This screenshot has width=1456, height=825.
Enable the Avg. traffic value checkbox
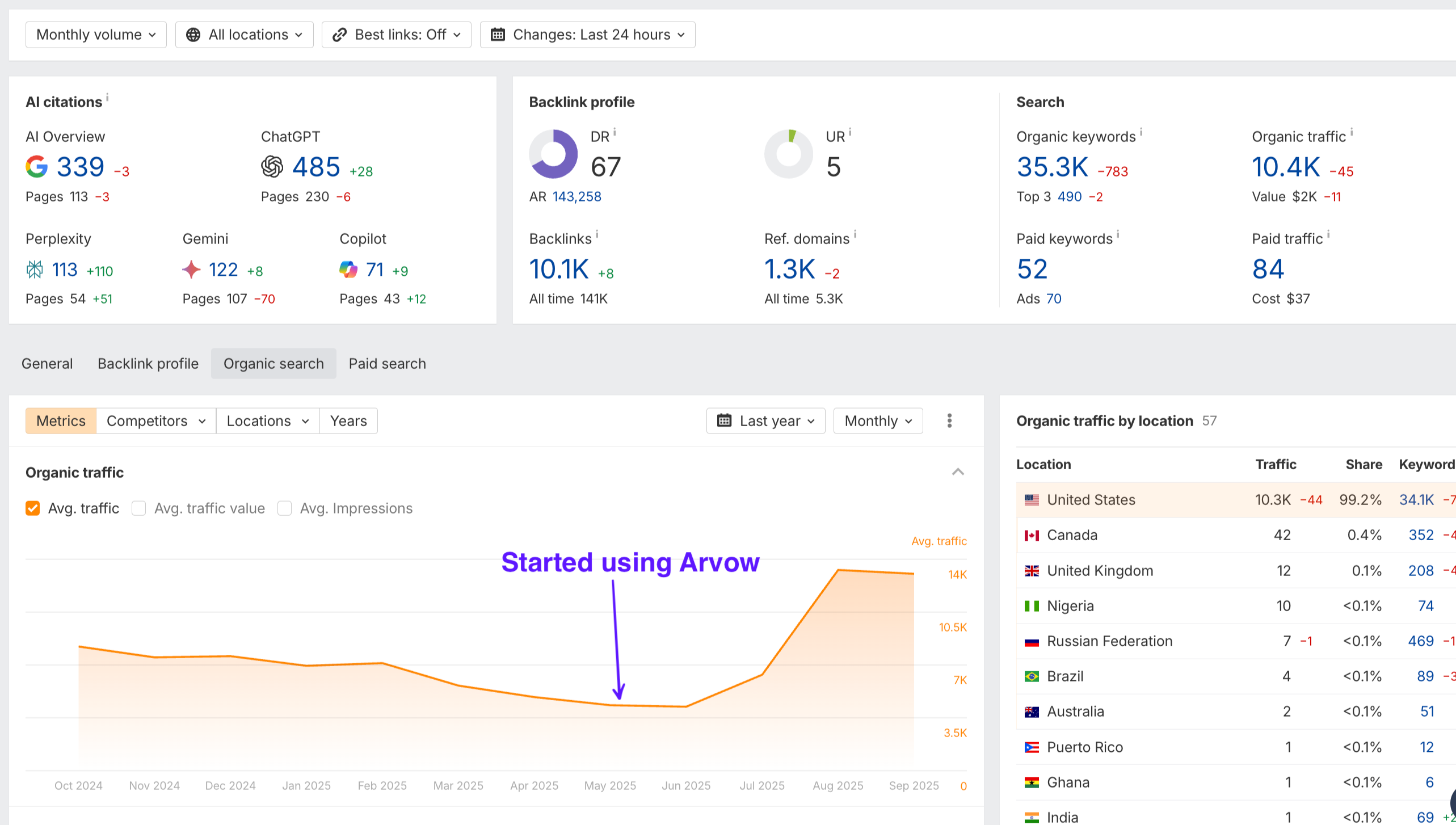pos(139,508)
